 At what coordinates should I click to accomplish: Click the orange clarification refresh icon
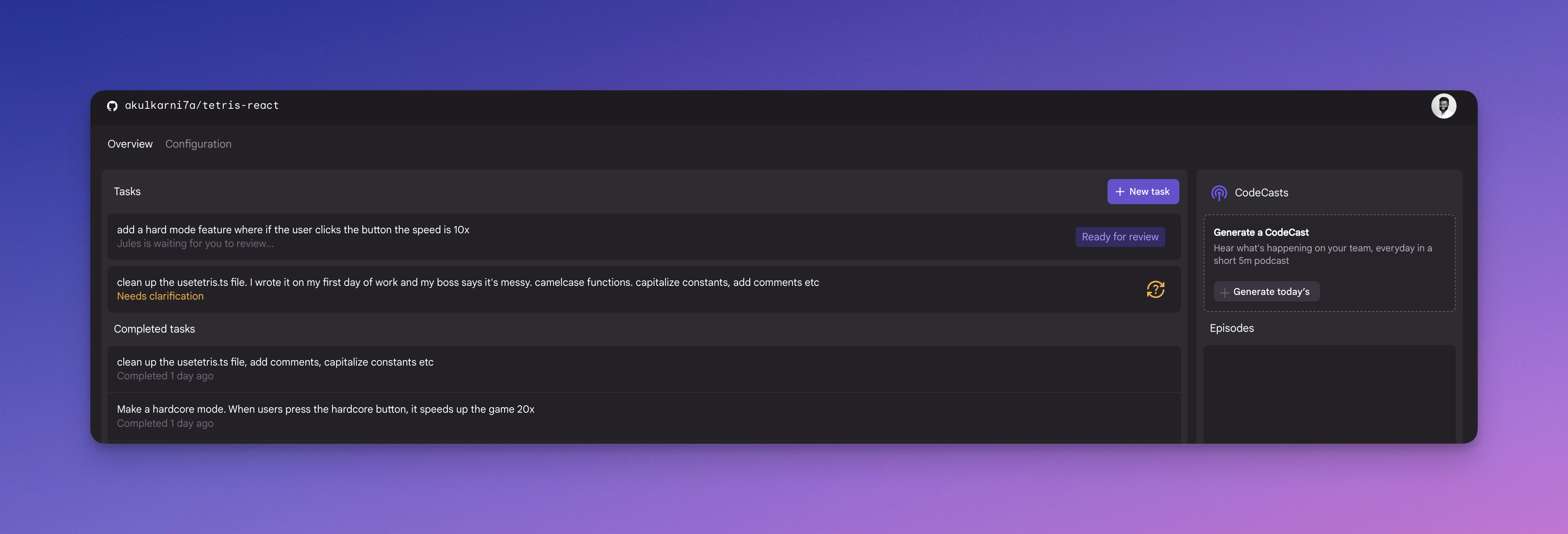click(1155, 289)
